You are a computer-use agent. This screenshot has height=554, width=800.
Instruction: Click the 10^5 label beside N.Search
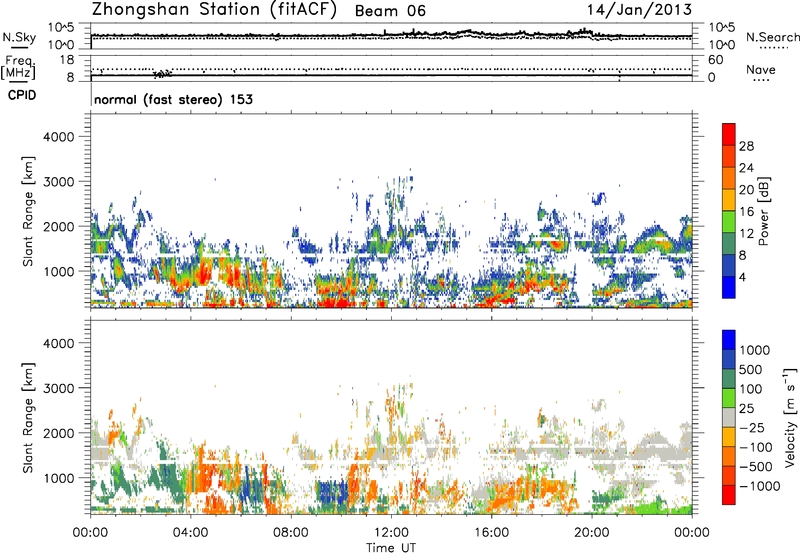[x=721, y=28]
